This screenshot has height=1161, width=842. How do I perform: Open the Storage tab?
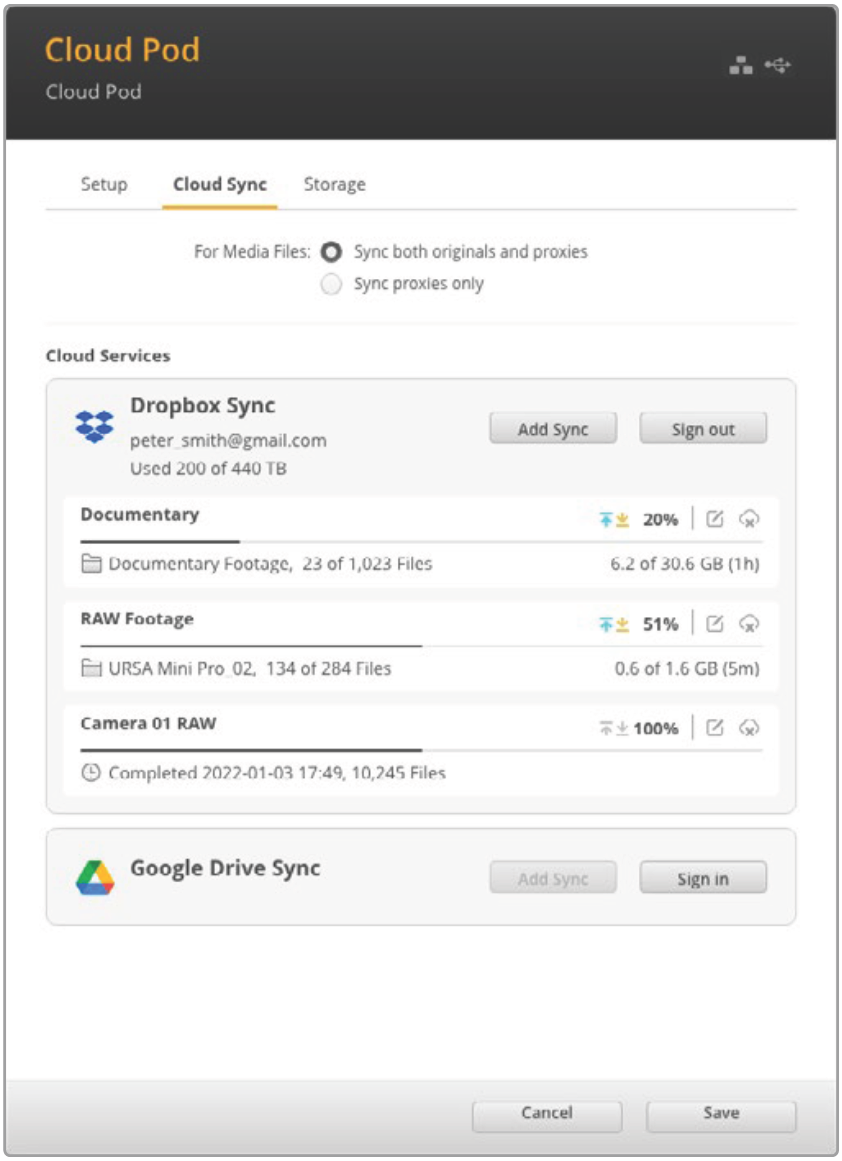(x=335, y=184)
